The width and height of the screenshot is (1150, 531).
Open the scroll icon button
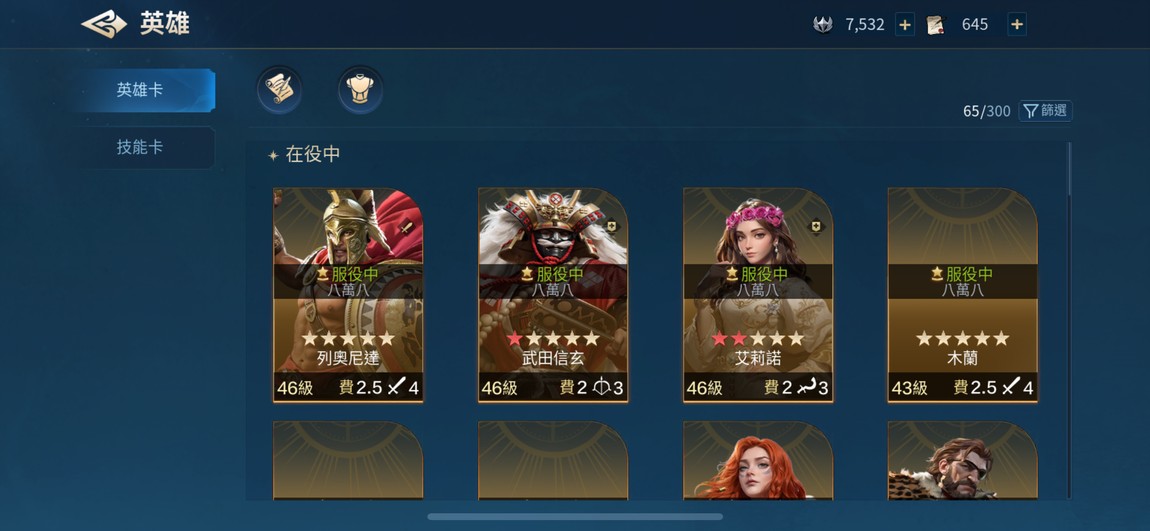pyautogui.click(x=279, y=89)
